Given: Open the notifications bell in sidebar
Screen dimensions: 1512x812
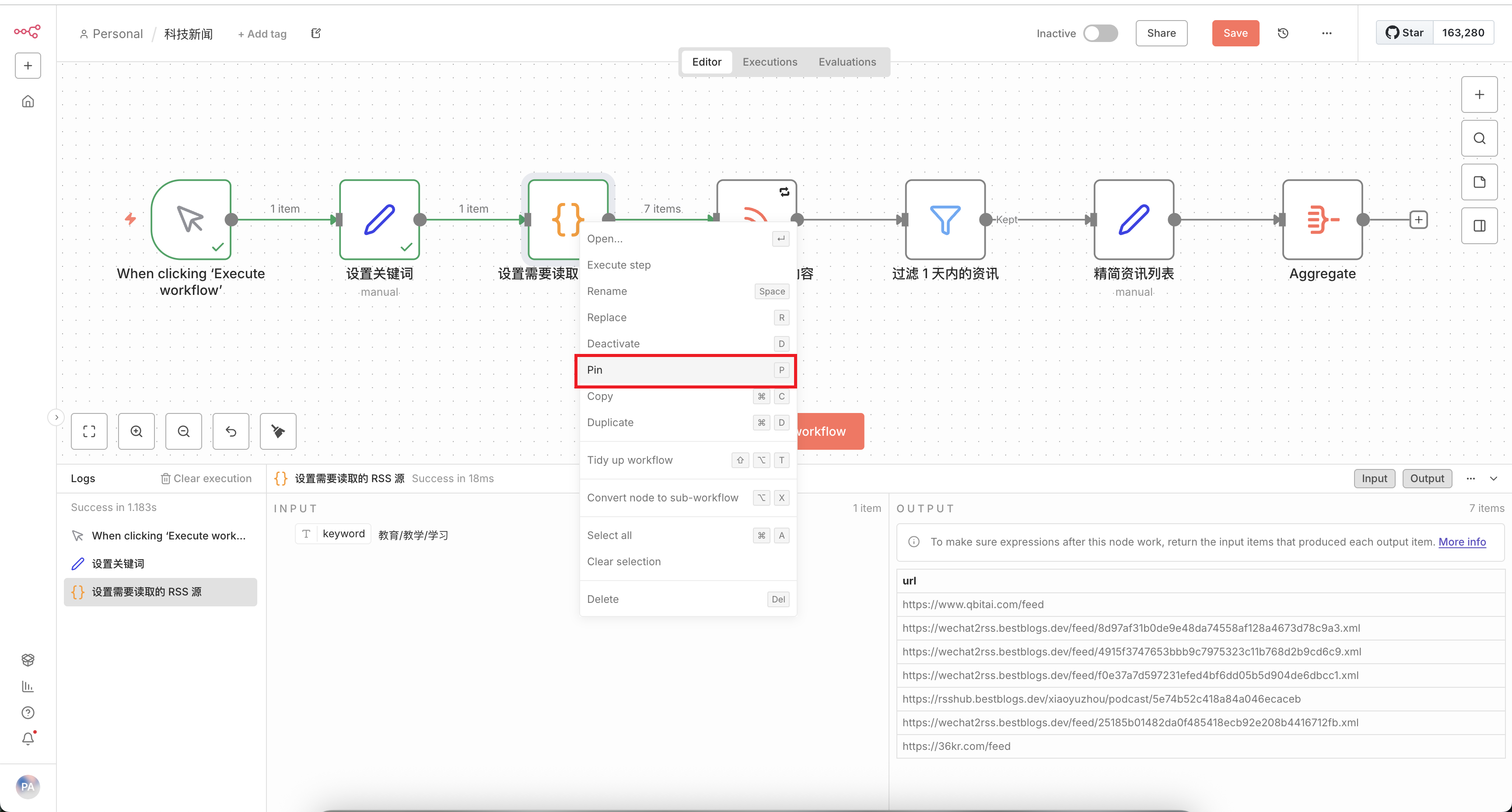Looking at the screenshot, I should [x=28, y=738].
